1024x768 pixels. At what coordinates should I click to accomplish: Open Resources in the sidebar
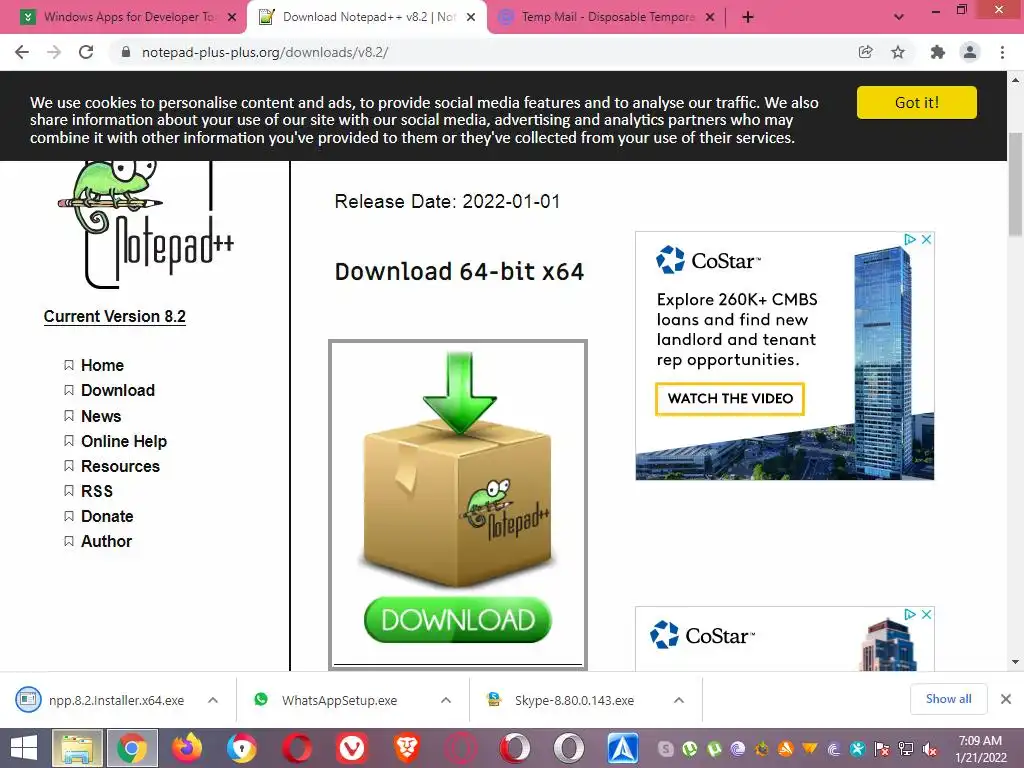[x=120, y=466]
